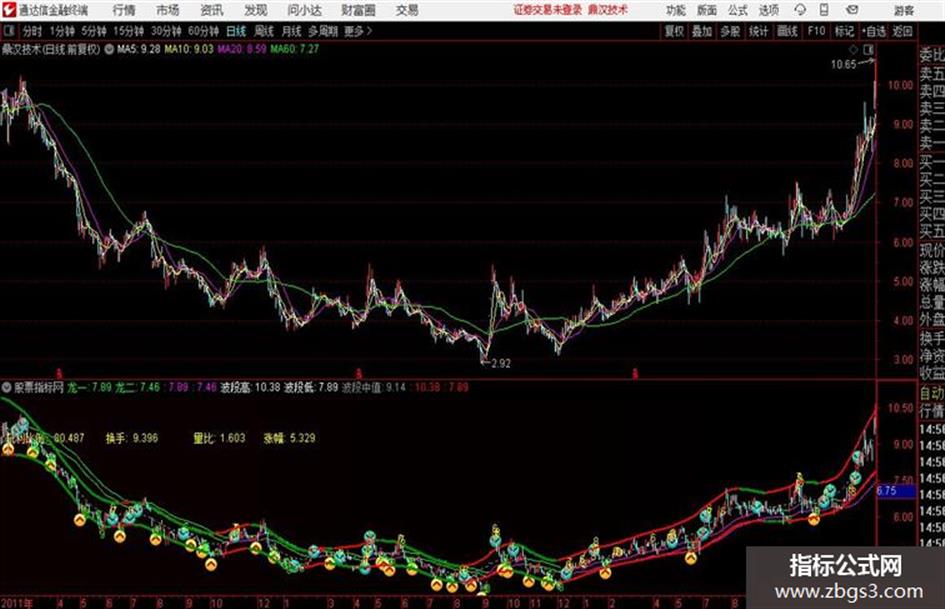This screenshot has width=945, height=609.
Task: Click the diamond icon at chart top-right
Action: (853, 49)
